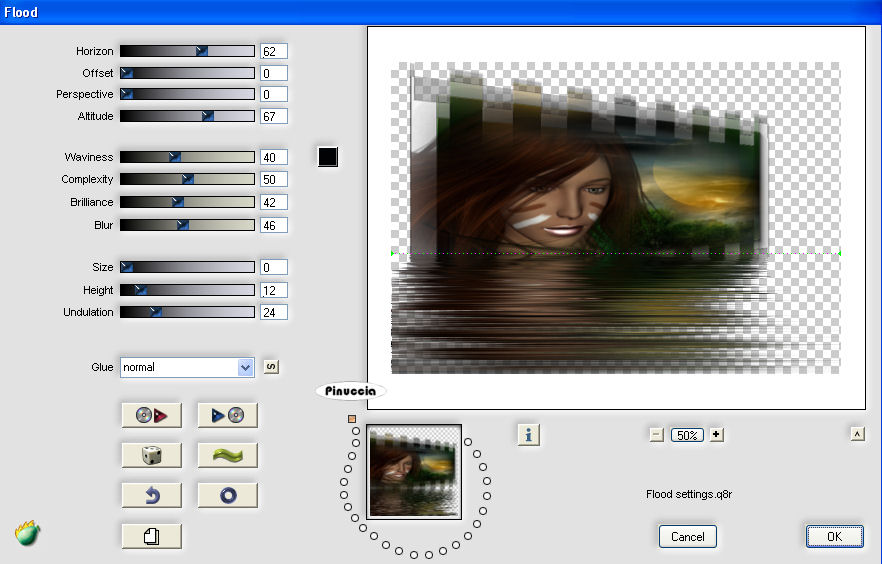Click the small S button beside Glue
Viewport: 882px width, 564px height.
271,367
